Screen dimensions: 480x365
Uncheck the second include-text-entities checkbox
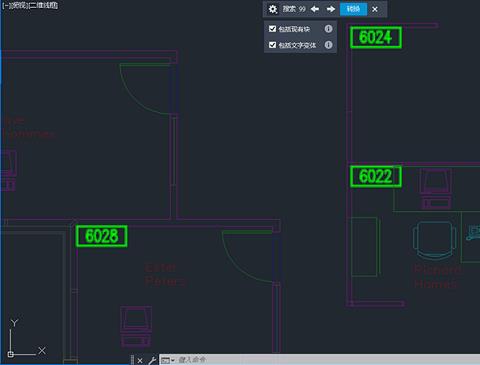pyautogui.click(x=272, y=45)
